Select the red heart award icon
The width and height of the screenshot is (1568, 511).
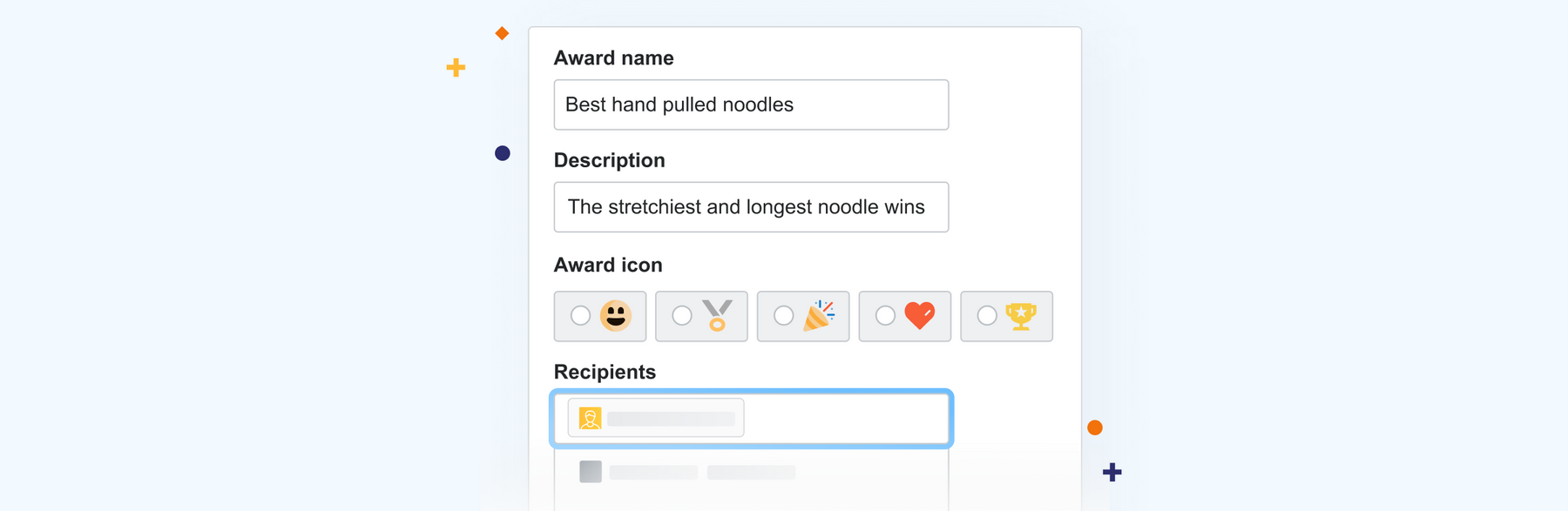coord(920,316)
